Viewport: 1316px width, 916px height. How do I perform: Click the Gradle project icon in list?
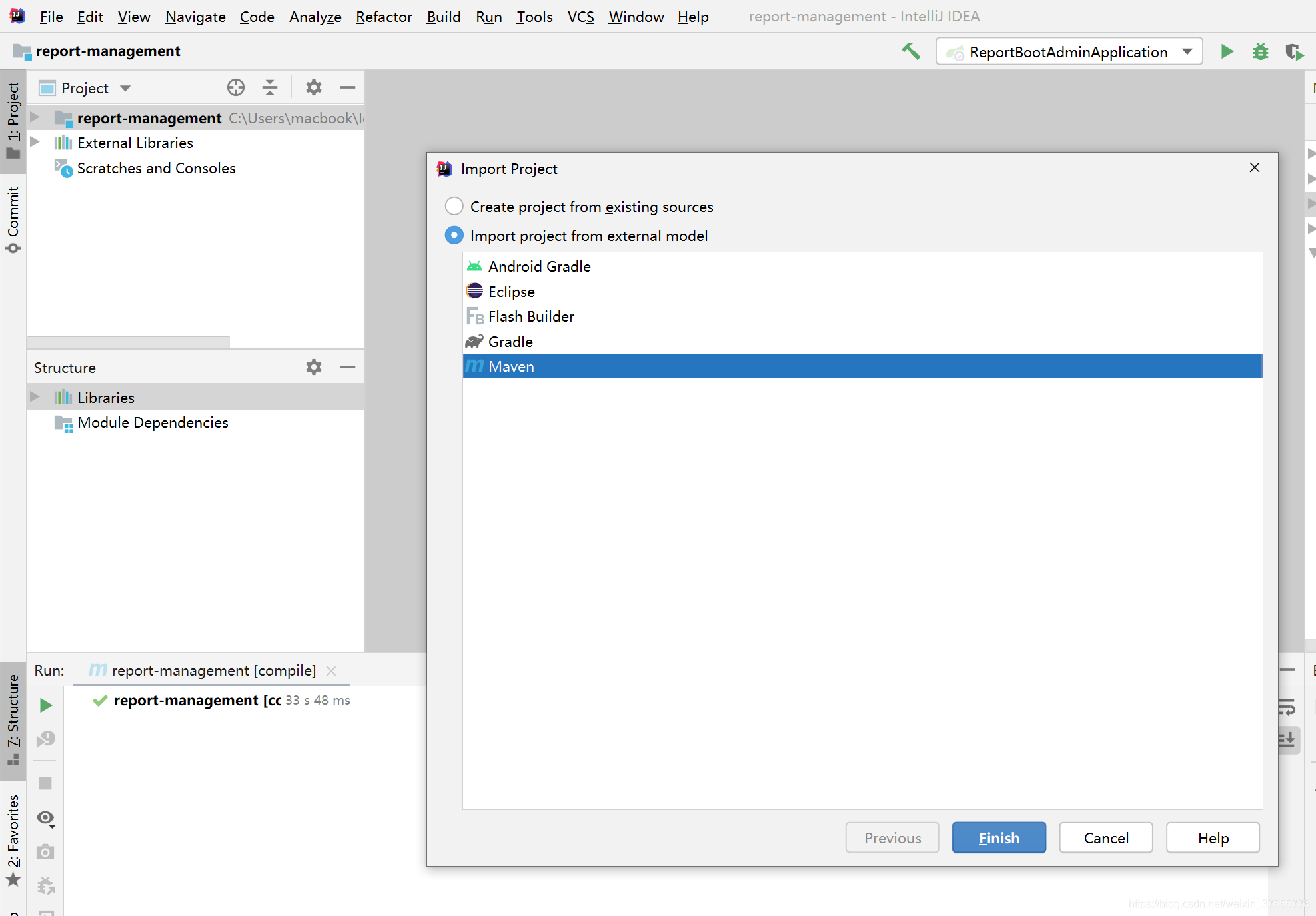pyautogui.click(x=475, y=341)
